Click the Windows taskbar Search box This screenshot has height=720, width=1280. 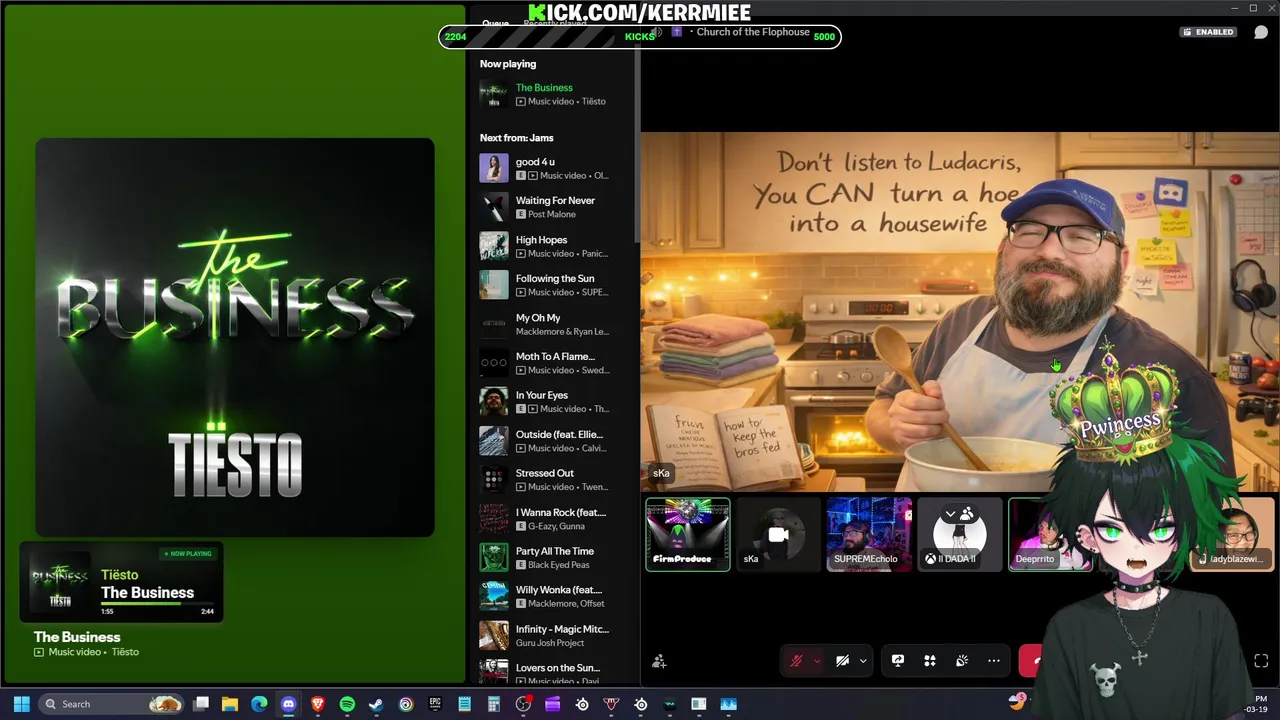click(x=111, y=704)
